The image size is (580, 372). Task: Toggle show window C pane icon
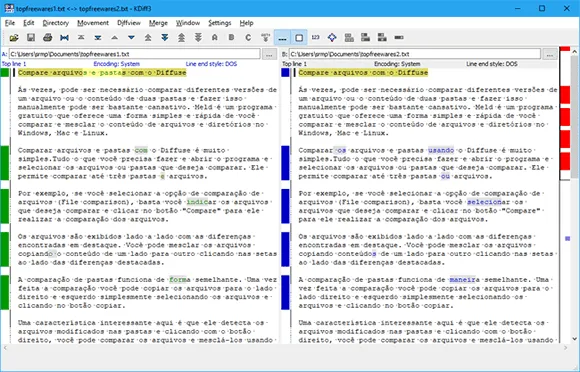click(x=382, y=37)
